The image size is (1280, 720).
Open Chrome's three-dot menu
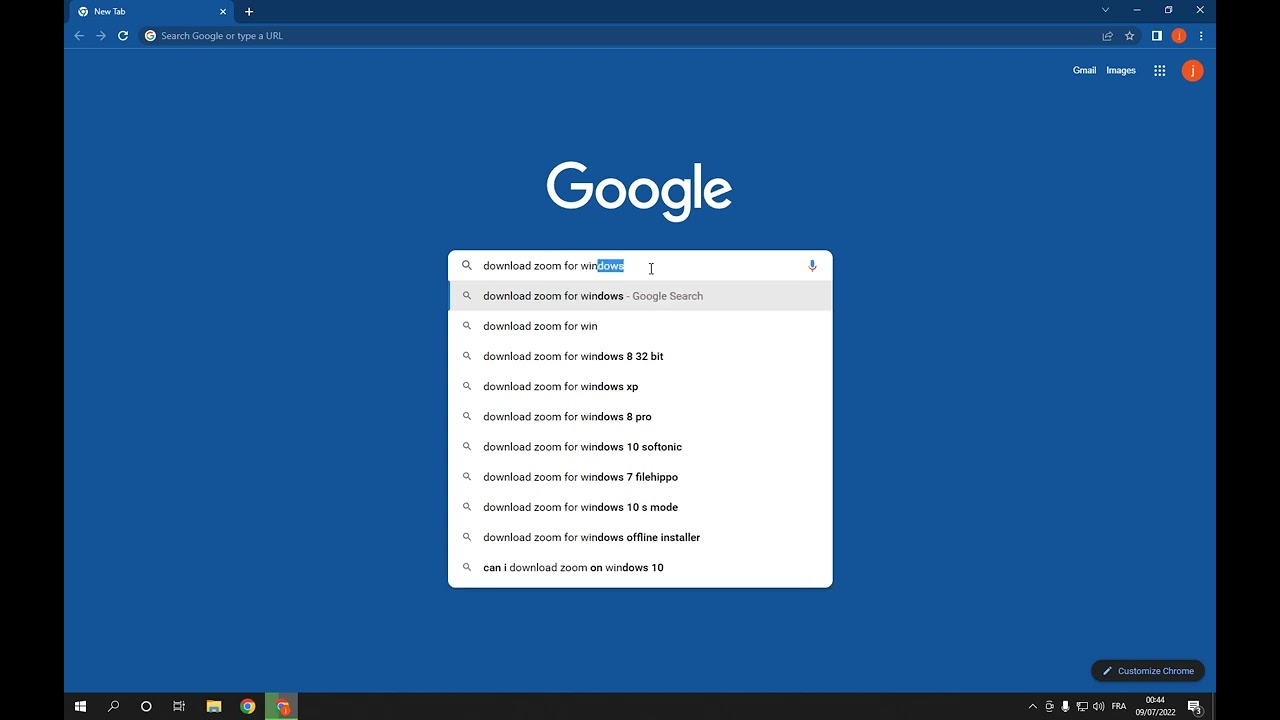tap(1201, 36)
